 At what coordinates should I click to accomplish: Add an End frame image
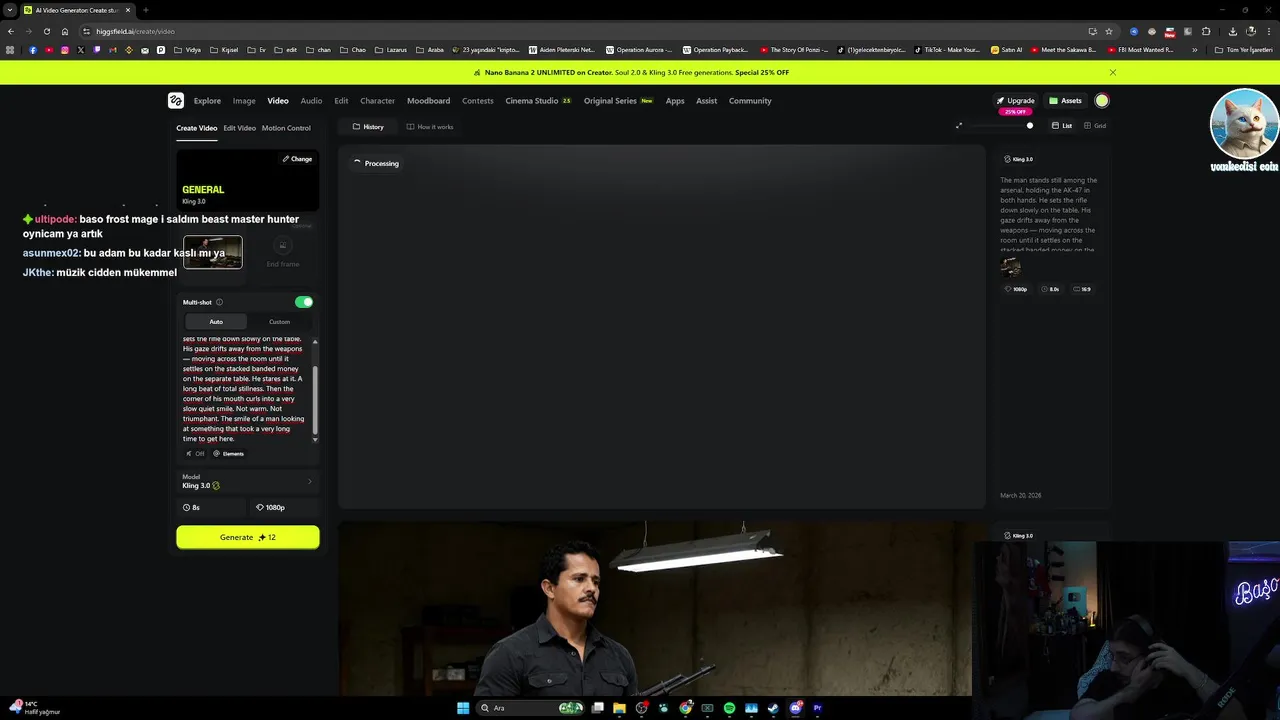(282, 253)
